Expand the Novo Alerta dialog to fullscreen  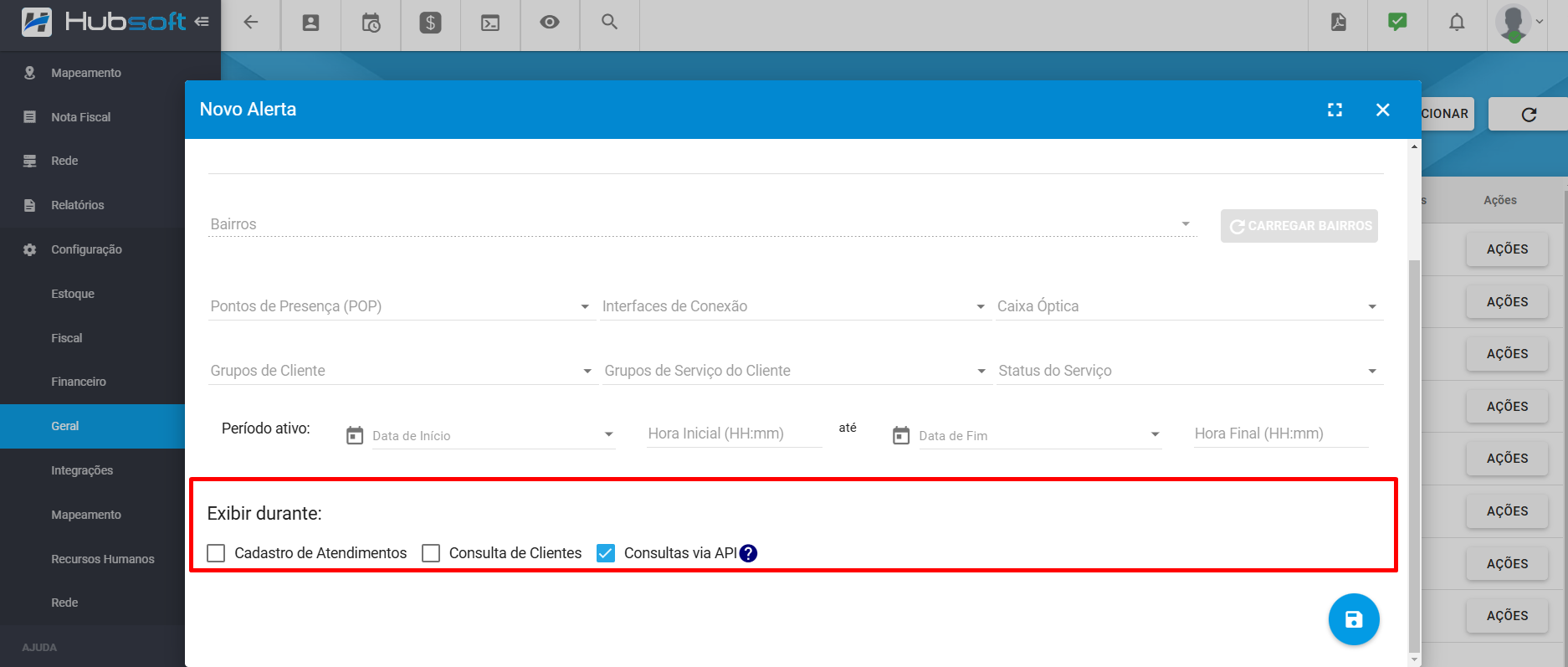[x=1335, y=110]
